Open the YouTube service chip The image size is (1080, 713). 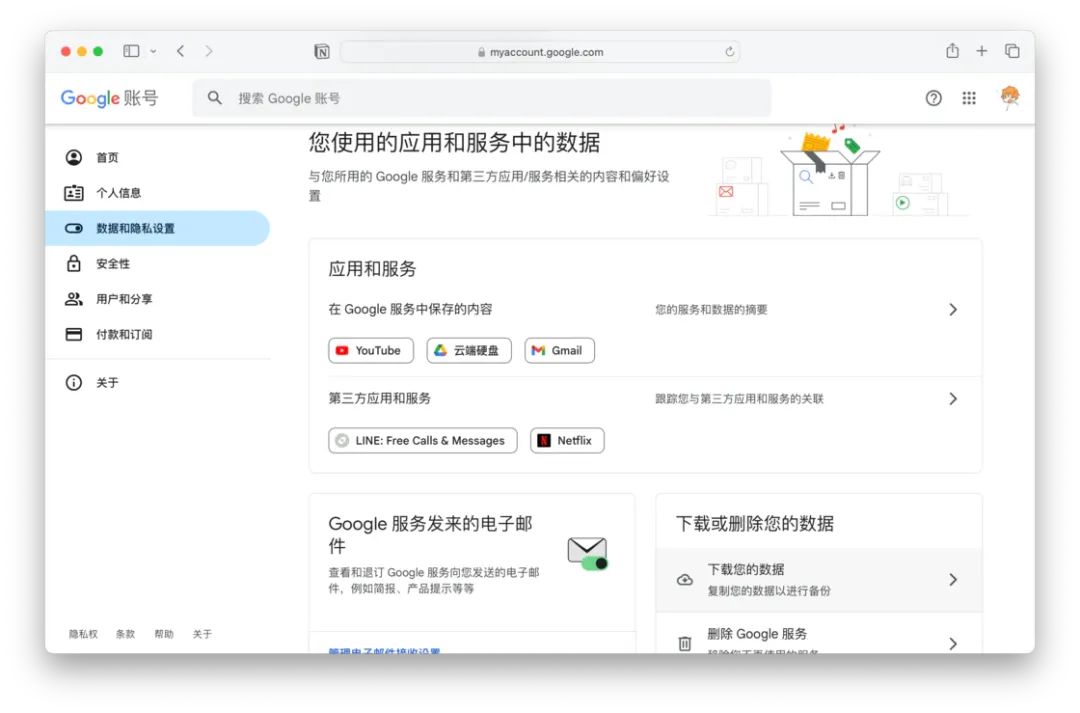point(371,350)
